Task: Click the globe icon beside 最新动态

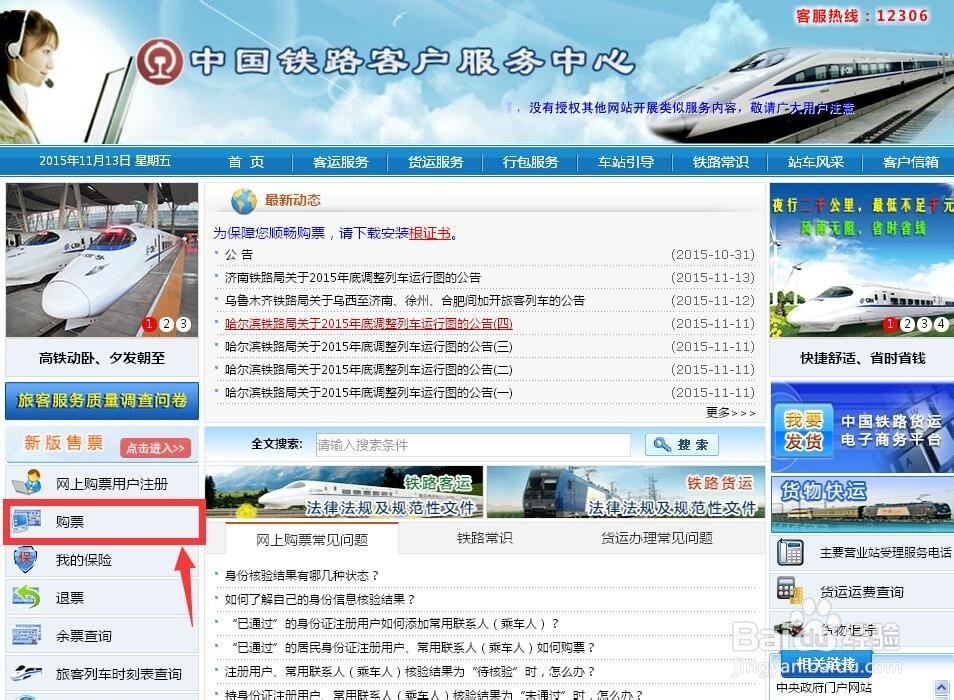Action: click(244, 201)
